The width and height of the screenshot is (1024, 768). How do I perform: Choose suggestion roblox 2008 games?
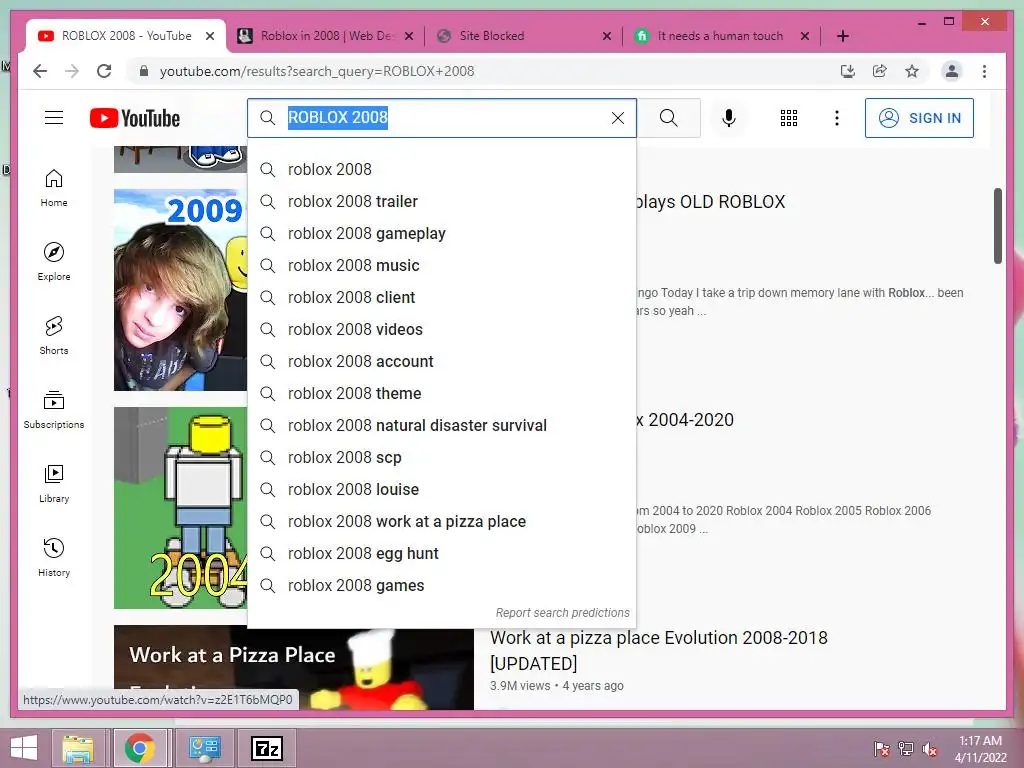(442, 585)
